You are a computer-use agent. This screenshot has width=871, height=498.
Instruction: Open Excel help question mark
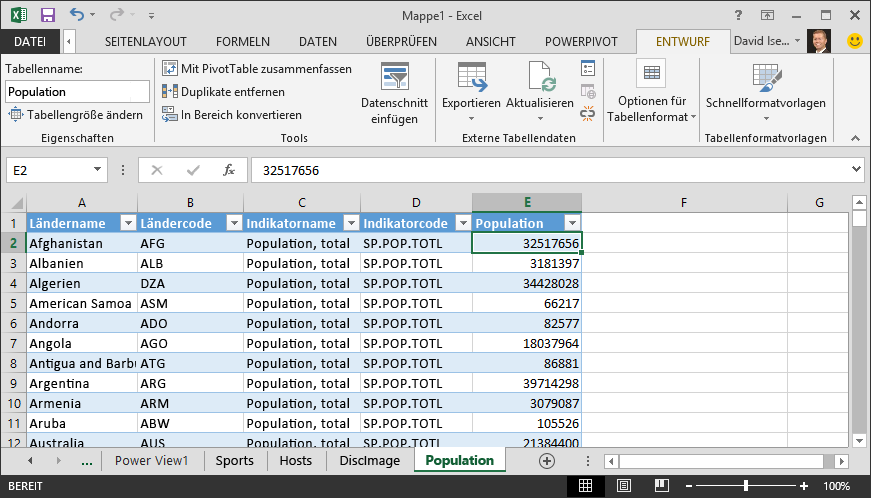click(x=738, y=16)
